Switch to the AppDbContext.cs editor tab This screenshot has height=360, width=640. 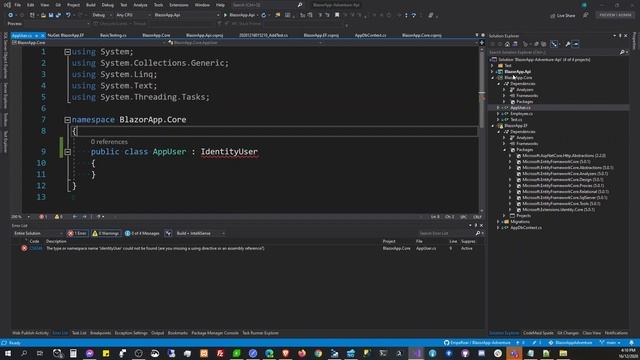370,36
